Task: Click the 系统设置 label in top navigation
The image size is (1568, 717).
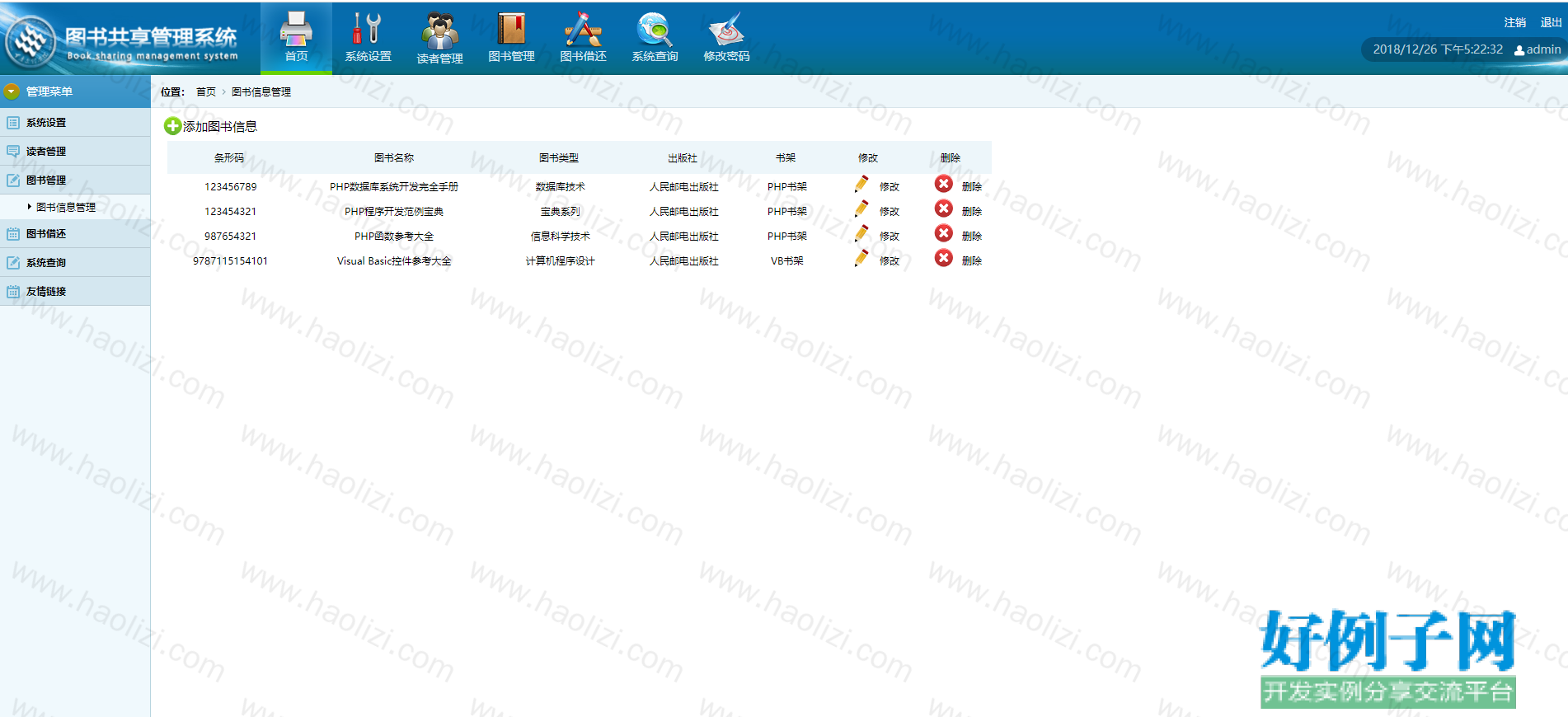Action: (368, 56)
